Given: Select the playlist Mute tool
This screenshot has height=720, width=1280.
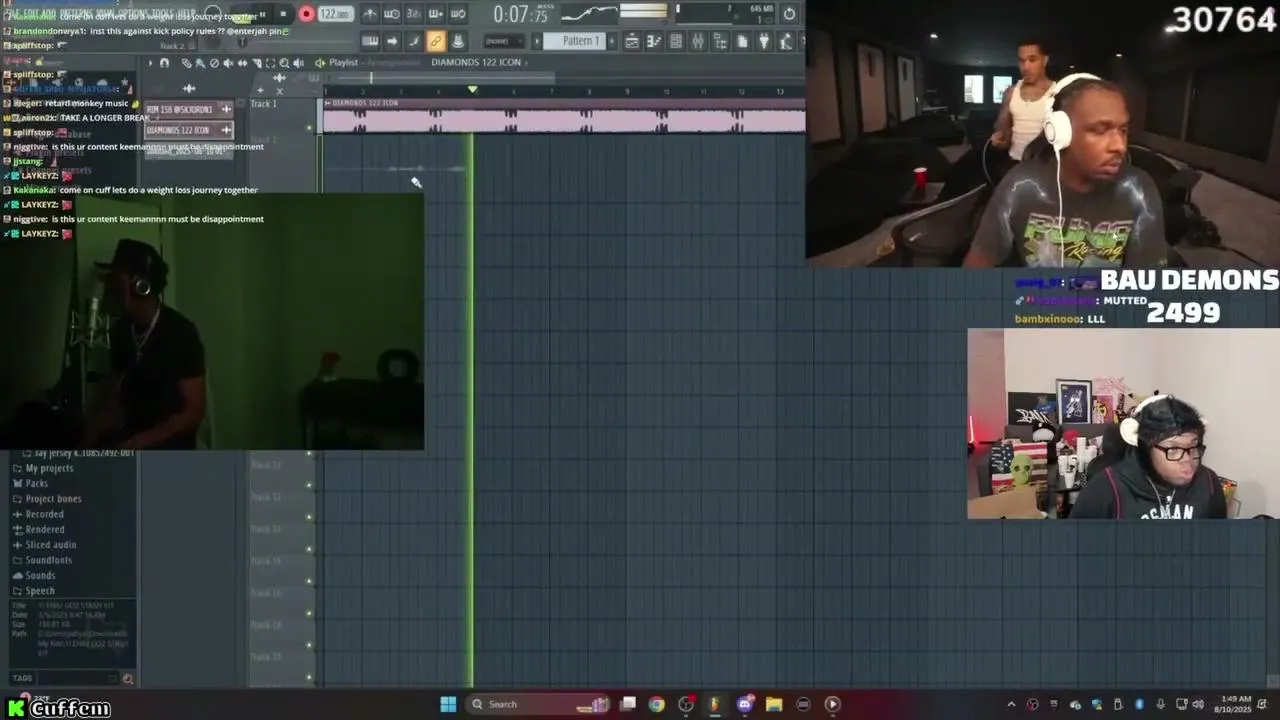Looking at the screenshot, I should (x=228, y=63).
